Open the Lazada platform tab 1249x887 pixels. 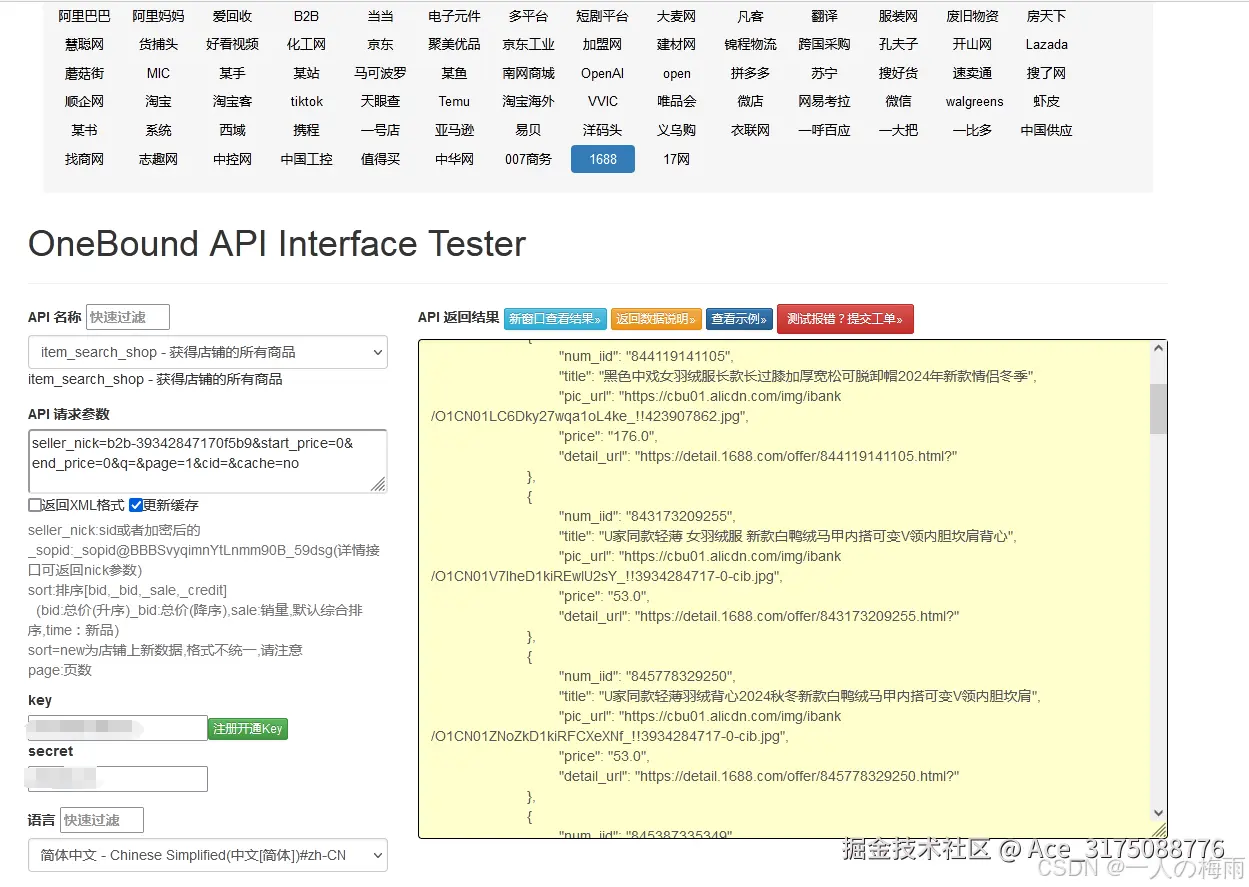(x=1046, y=44)
